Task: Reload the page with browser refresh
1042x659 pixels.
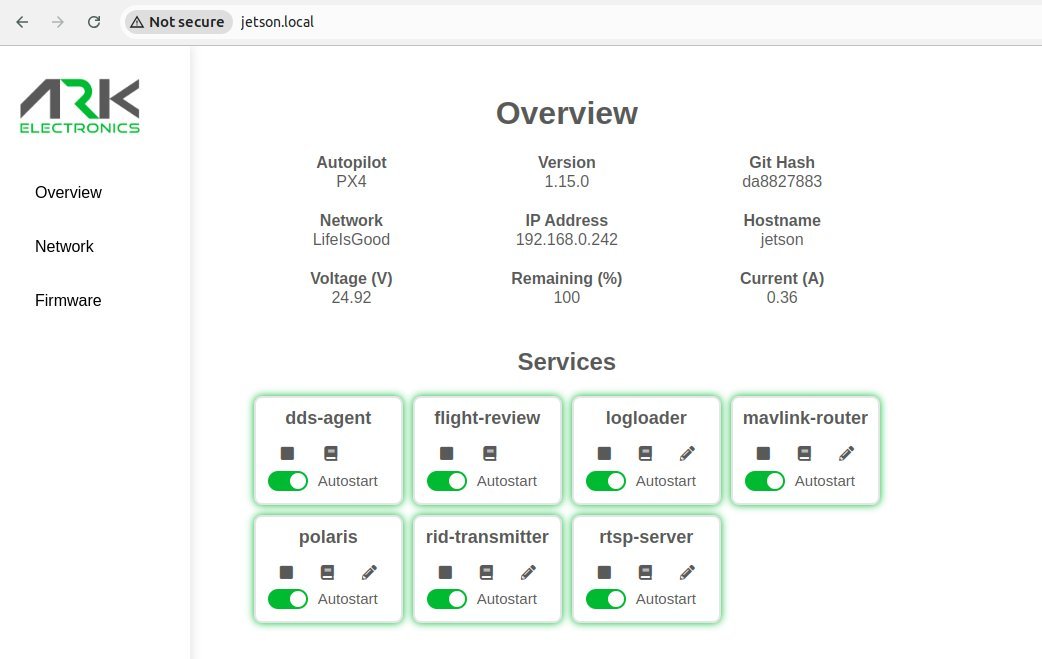Action: tap(94, 22)
